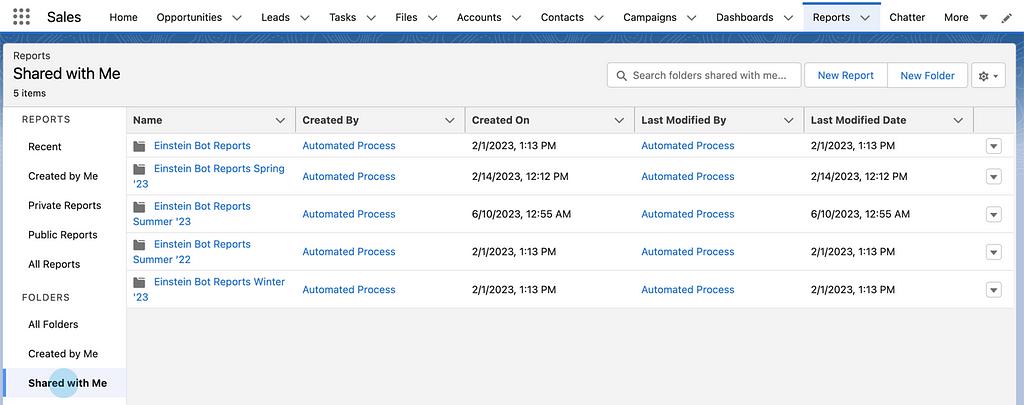Open the Opportunities tab dropdown chevron
Screen dimensions: 1024x405
[237, 18]
